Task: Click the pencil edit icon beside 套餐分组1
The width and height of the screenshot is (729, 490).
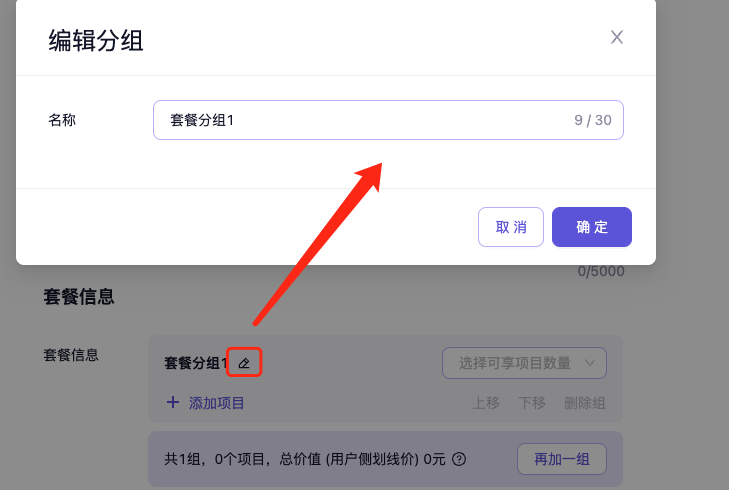Action: (x=244, y=363)
